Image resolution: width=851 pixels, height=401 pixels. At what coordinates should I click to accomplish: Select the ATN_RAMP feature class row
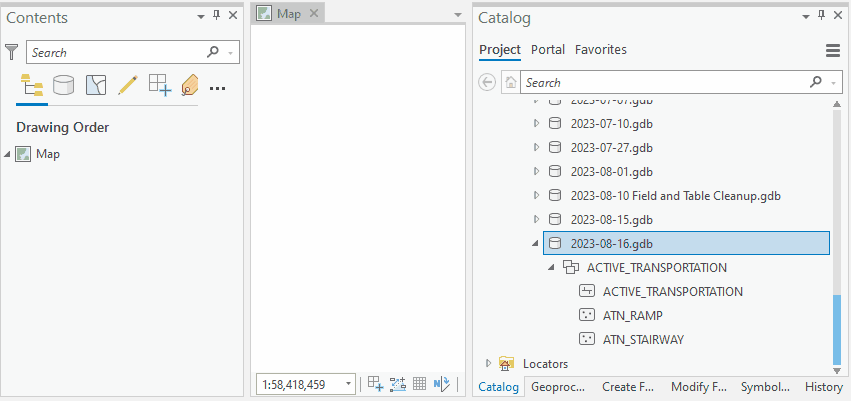click(x=633, y=315)
